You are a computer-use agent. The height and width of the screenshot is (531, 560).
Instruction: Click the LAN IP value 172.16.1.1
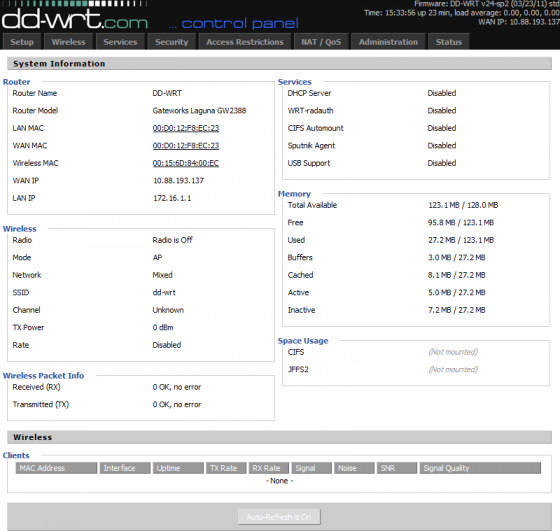coord(172,198)
